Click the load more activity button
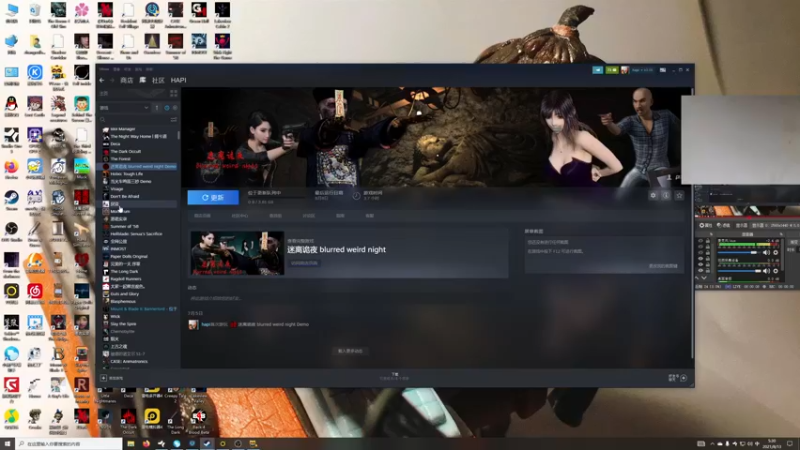 350,351
